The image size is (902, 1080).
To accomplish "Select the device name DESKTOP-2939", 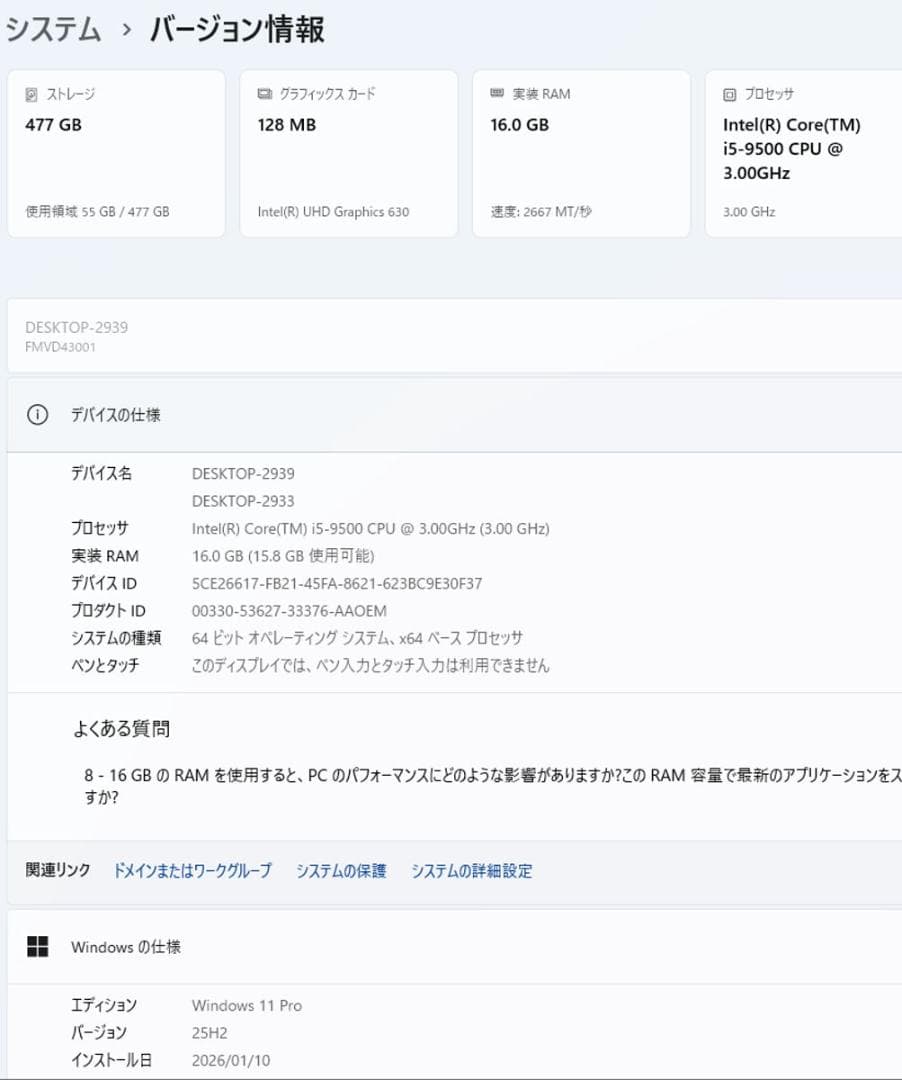I will pyautogui.click(x=242, y=473).
